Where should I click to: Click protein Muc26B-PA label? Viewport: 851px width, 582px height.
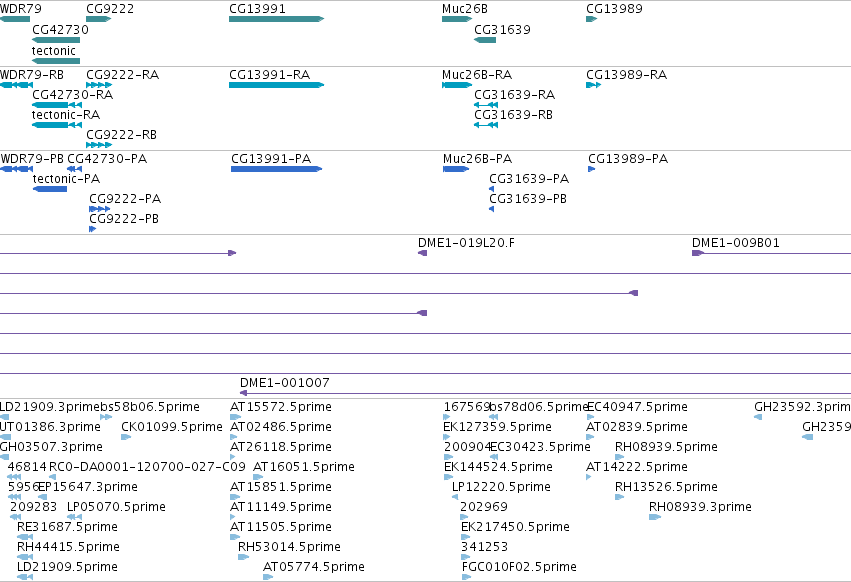pyautogui.click(x=477, y=159)
